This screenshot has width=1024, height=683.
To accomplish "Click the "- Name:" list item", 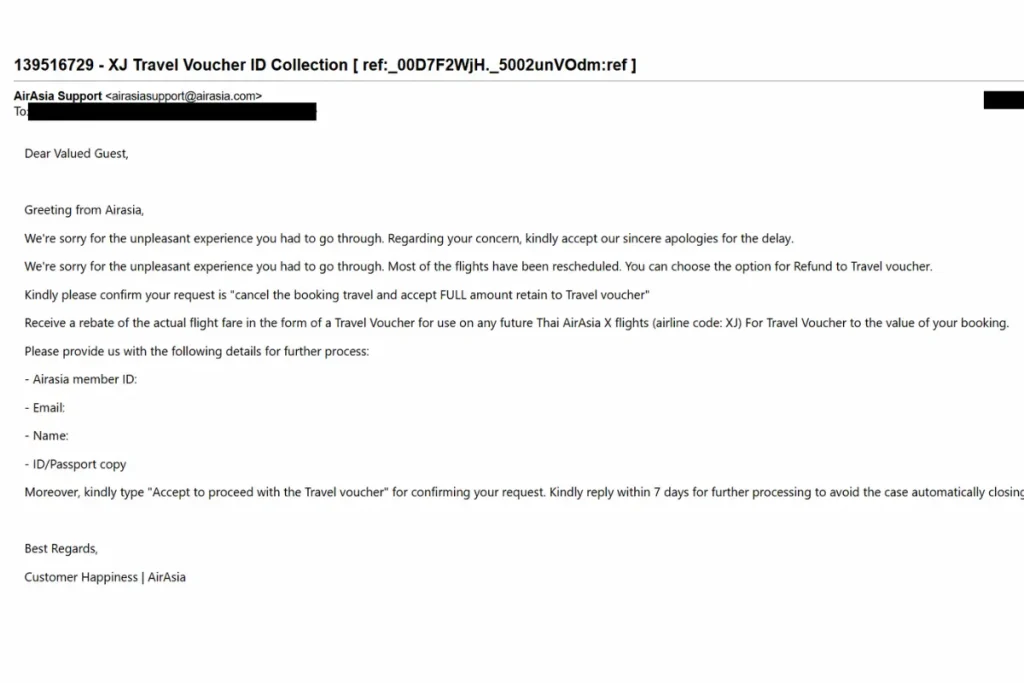I will point(46,436).
